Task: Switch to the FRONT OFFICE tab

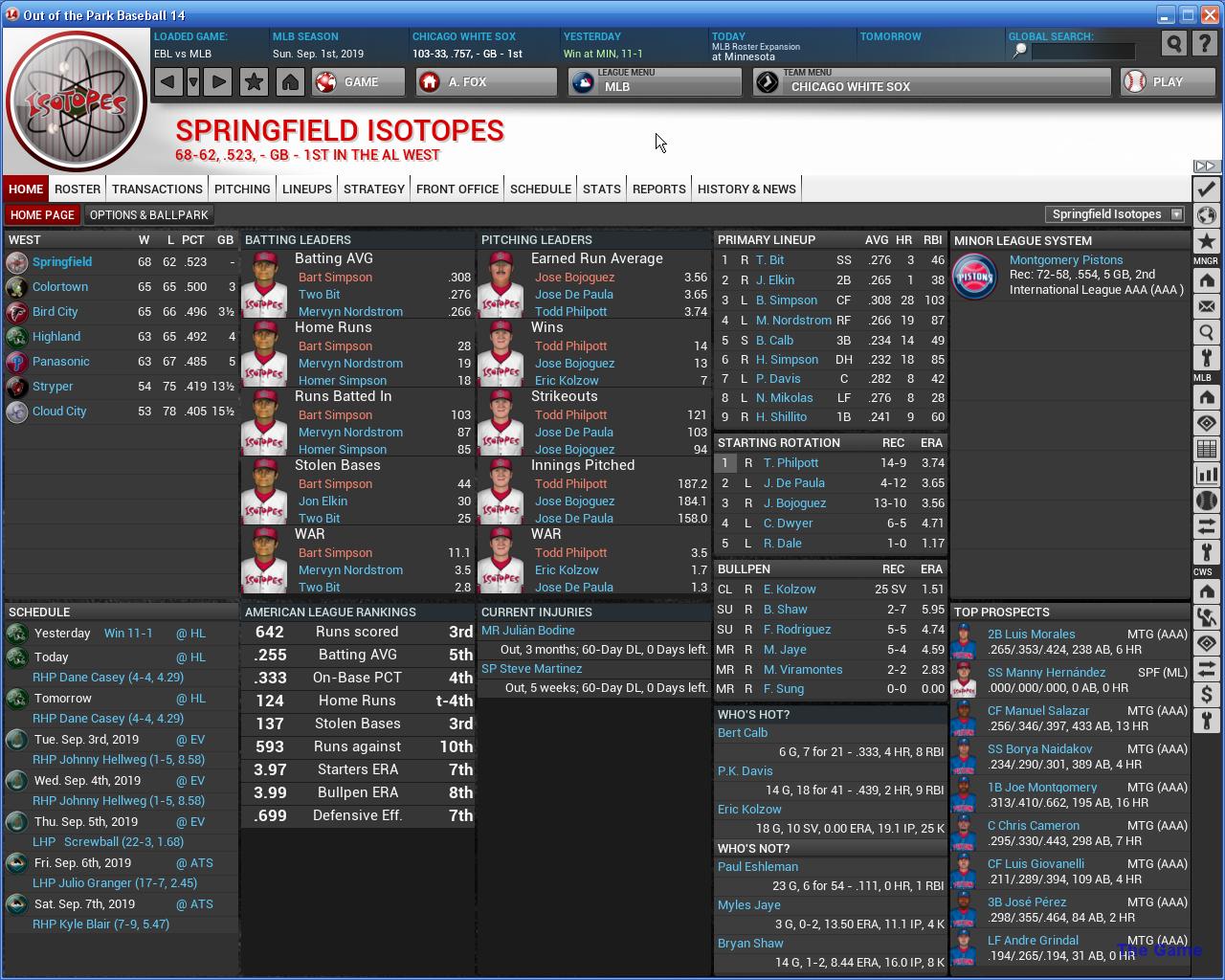Action: (x=457, y=189)
